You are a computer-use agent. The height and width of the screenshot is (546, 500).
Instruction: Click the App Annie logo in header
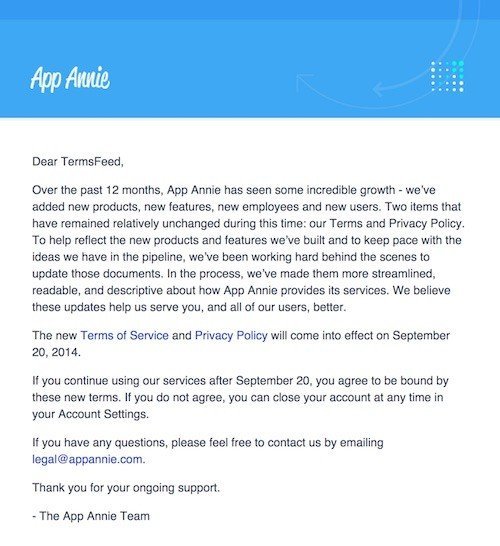70,78
